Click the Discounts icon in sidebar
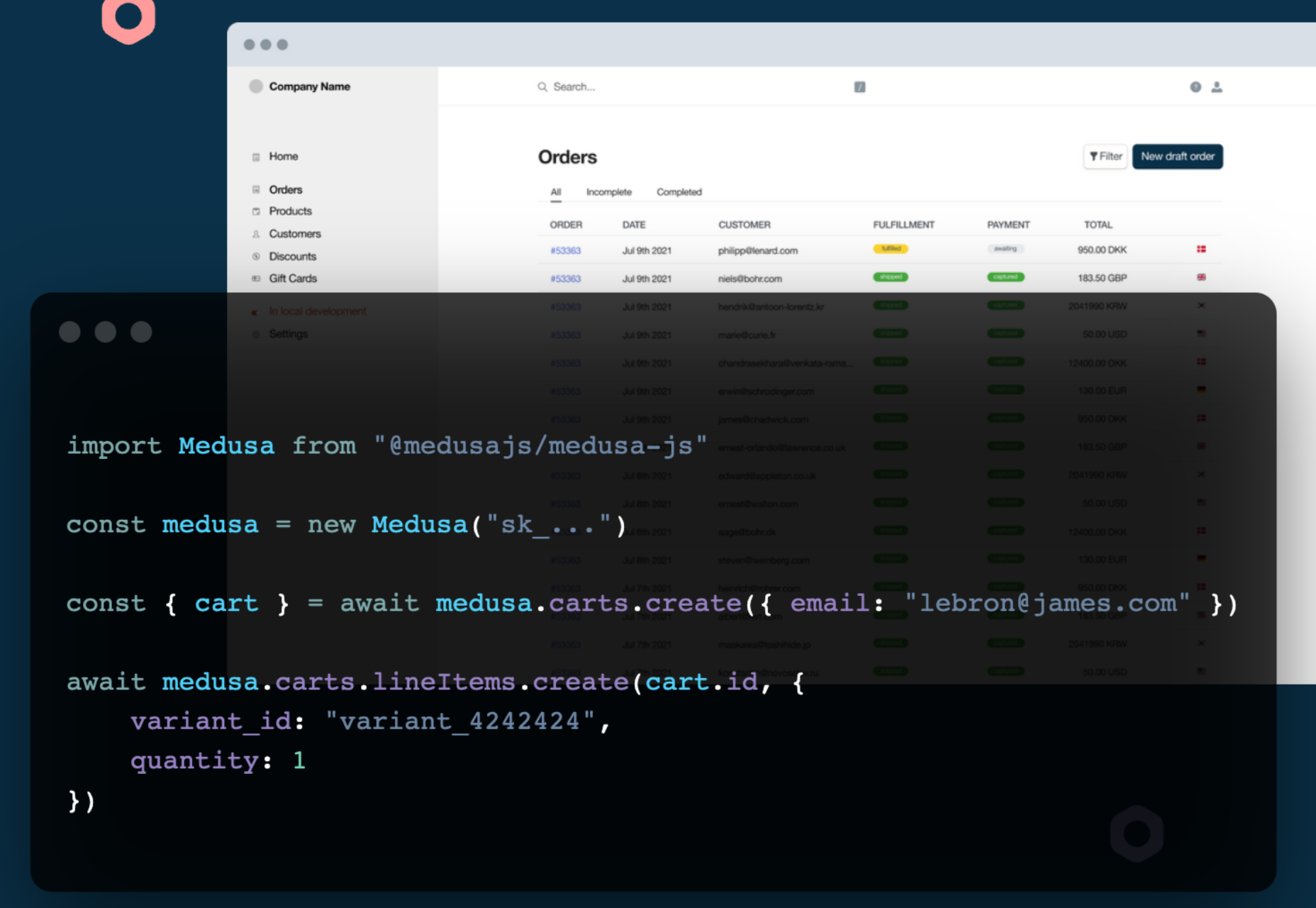Image resolution: width=1316 pixels, height=908 pixels. click(x=256, y=257)
